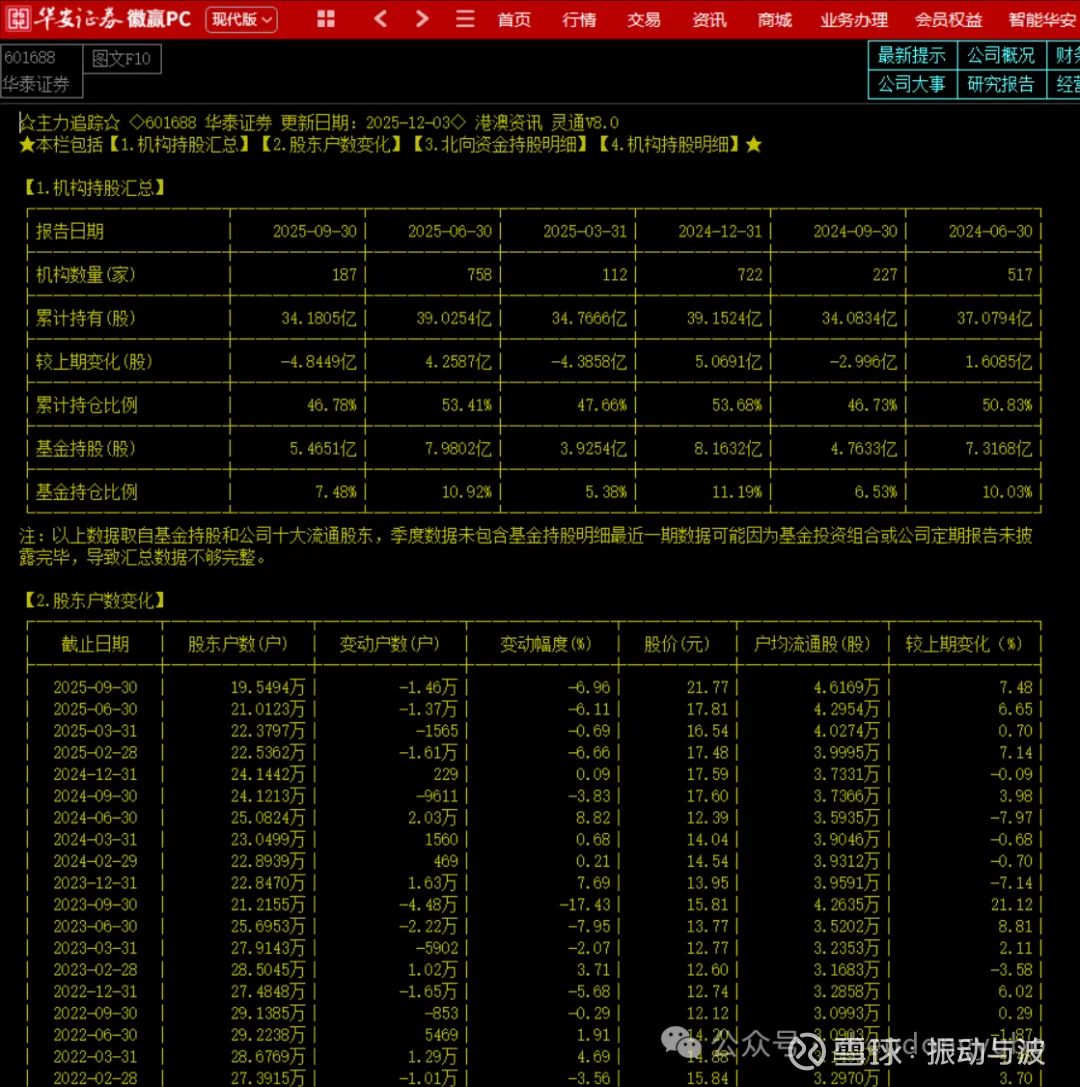The width and height of the screenshot is (1080, 1087).
Task: Click per-holder shares 4.6169万
Action: point(846,687)
